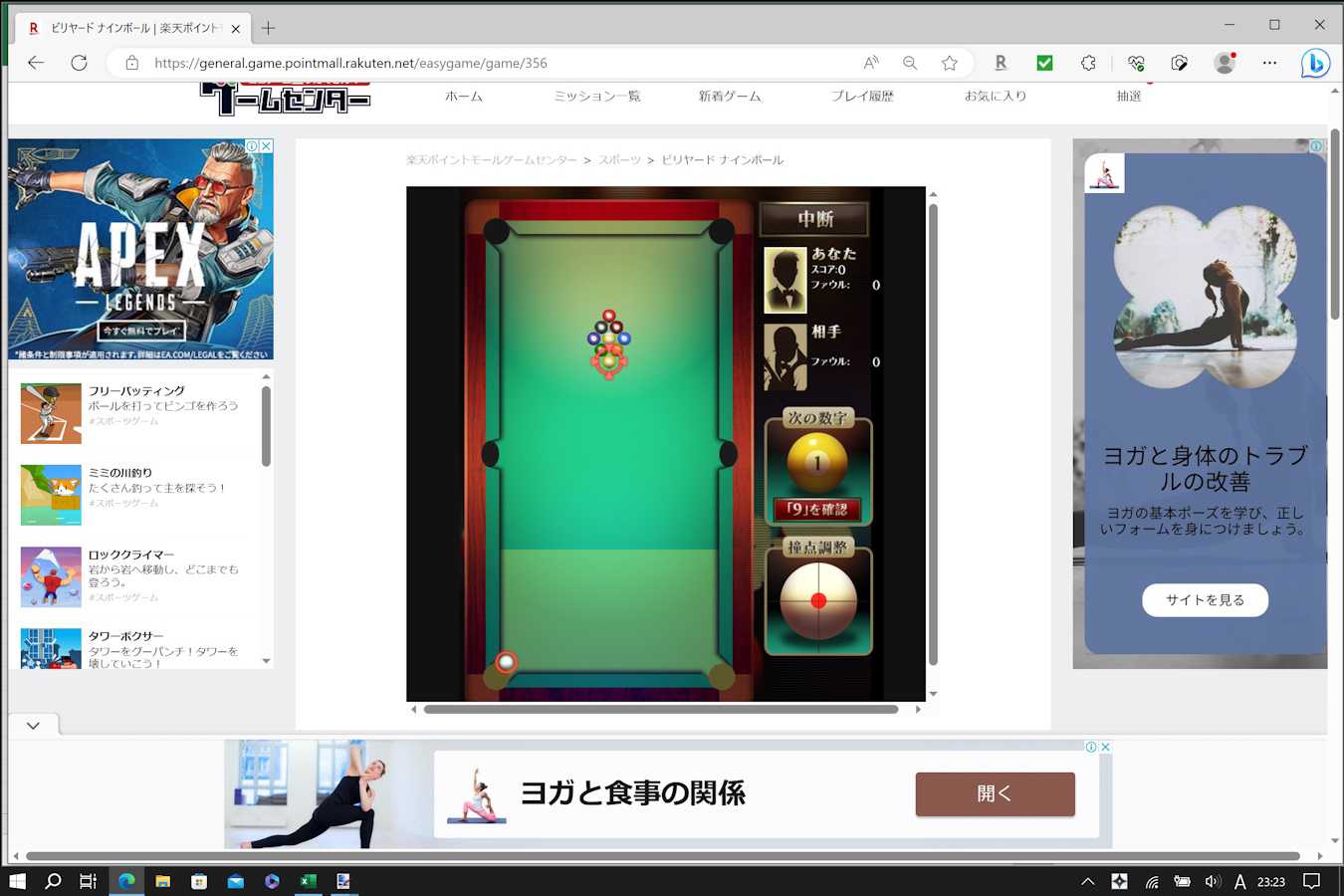Open the Bing chat sidebar icon
Image resolution: width=1344 pixels, height=896 pixels.
click(x=1315, y=63)
